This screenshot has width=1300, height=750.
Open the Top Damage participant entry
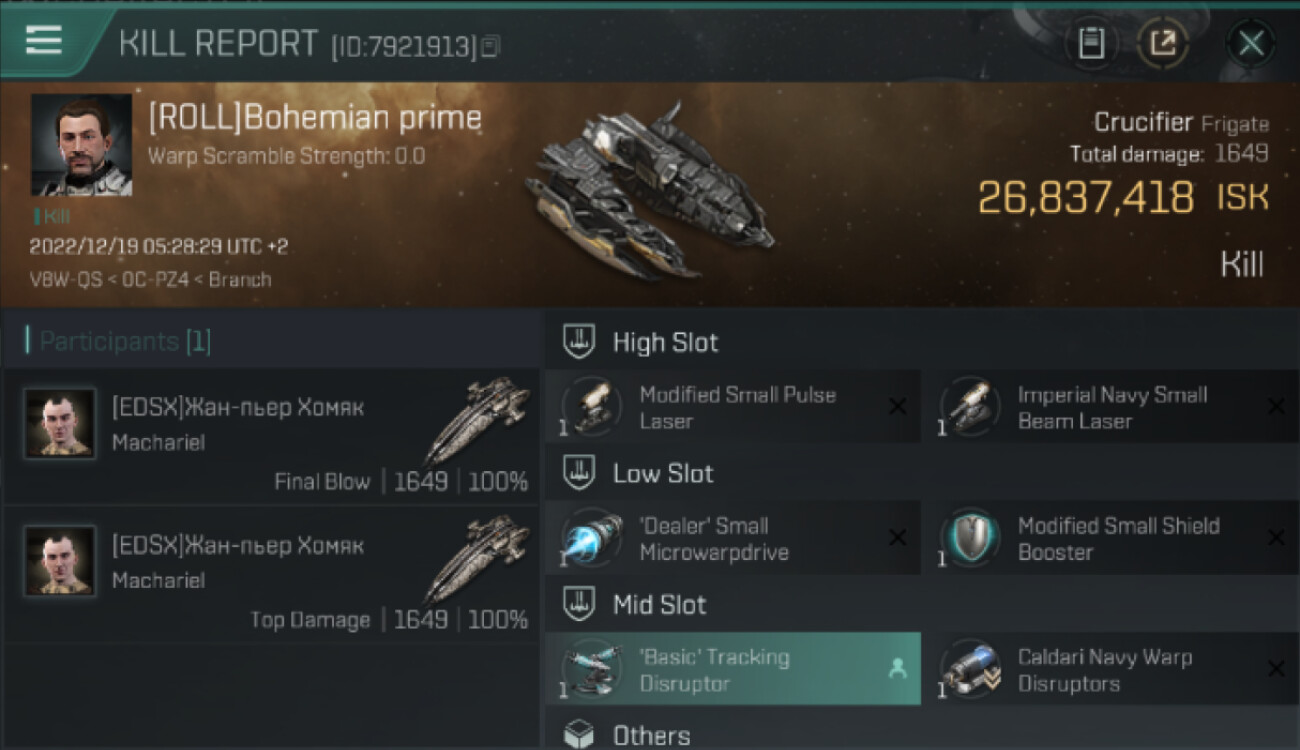pos(272,575)
